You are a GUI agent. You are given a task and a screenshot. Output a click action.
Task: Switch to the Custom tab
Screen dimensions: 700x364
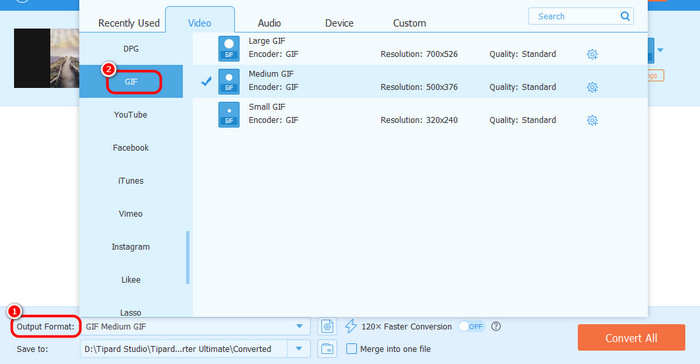click(x=409, y=23)
